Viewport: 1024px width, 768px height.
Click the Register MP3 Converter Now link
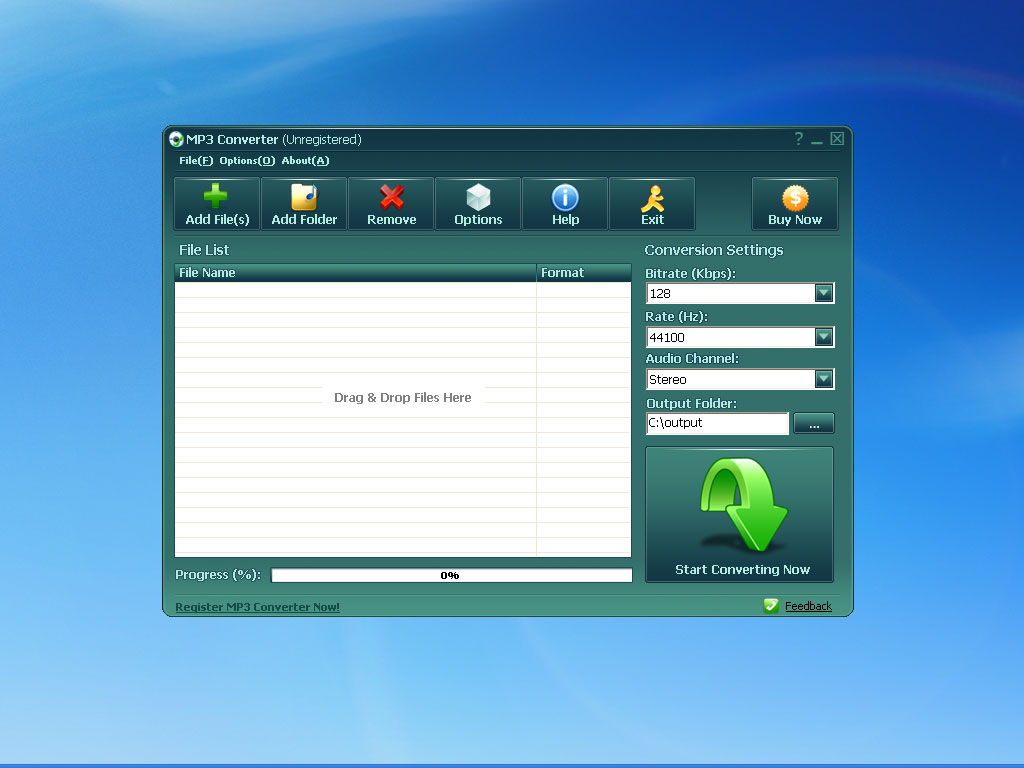tap(257, 606)
